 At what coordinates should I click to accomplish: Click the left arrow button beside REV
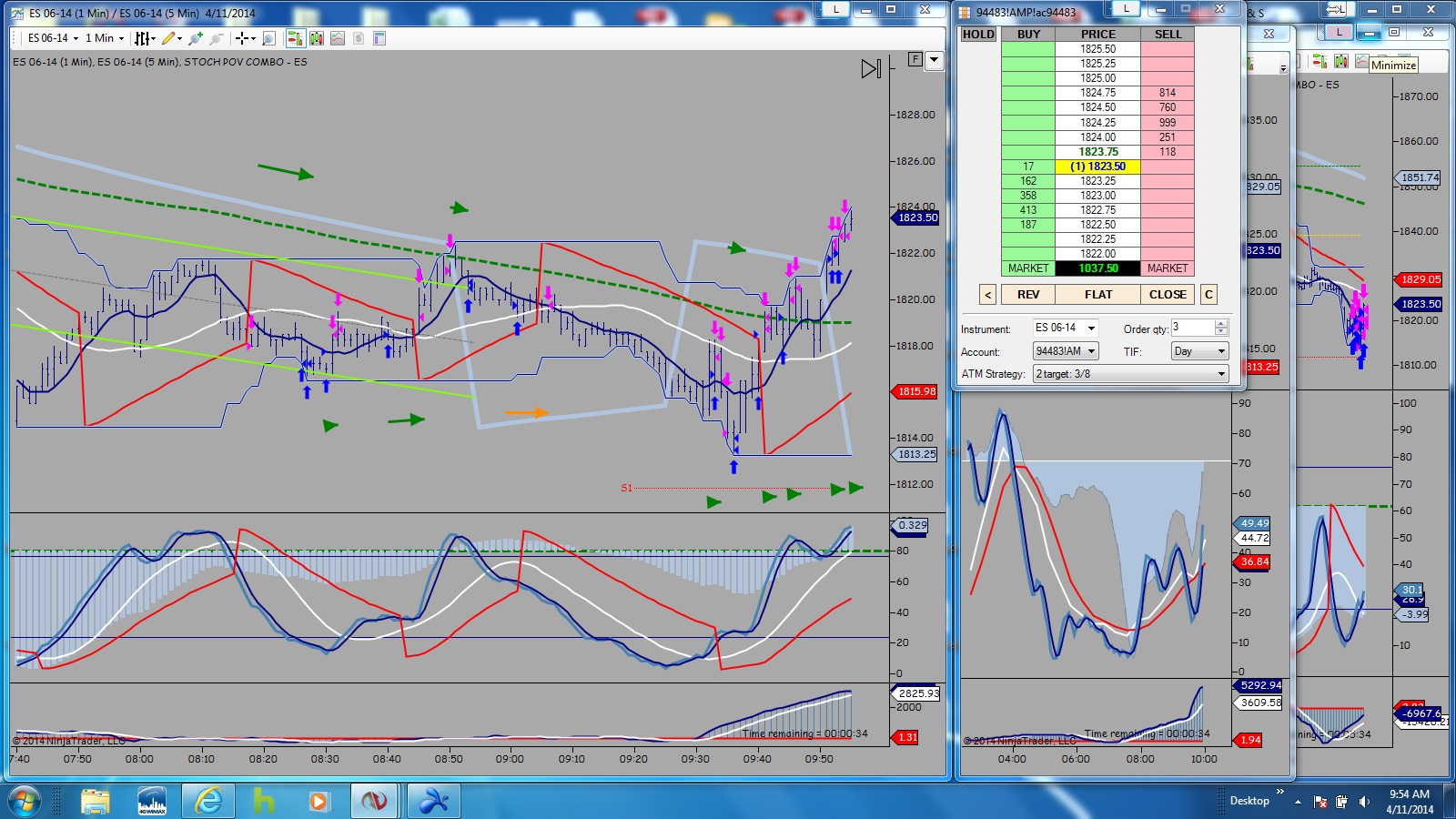pos(987,295)
